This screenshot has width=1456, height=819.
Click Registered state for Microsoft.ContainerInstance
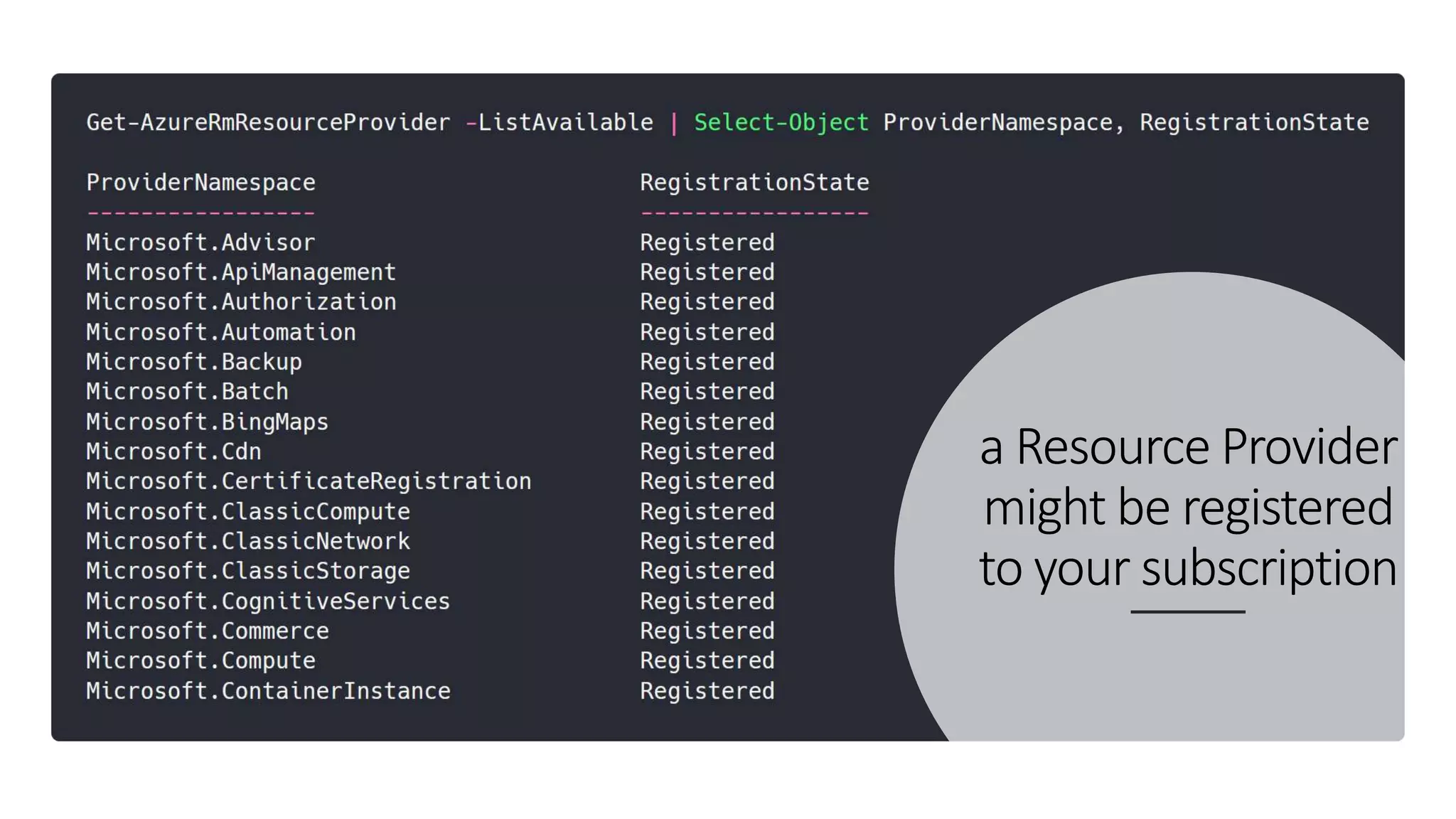[707, 691]
